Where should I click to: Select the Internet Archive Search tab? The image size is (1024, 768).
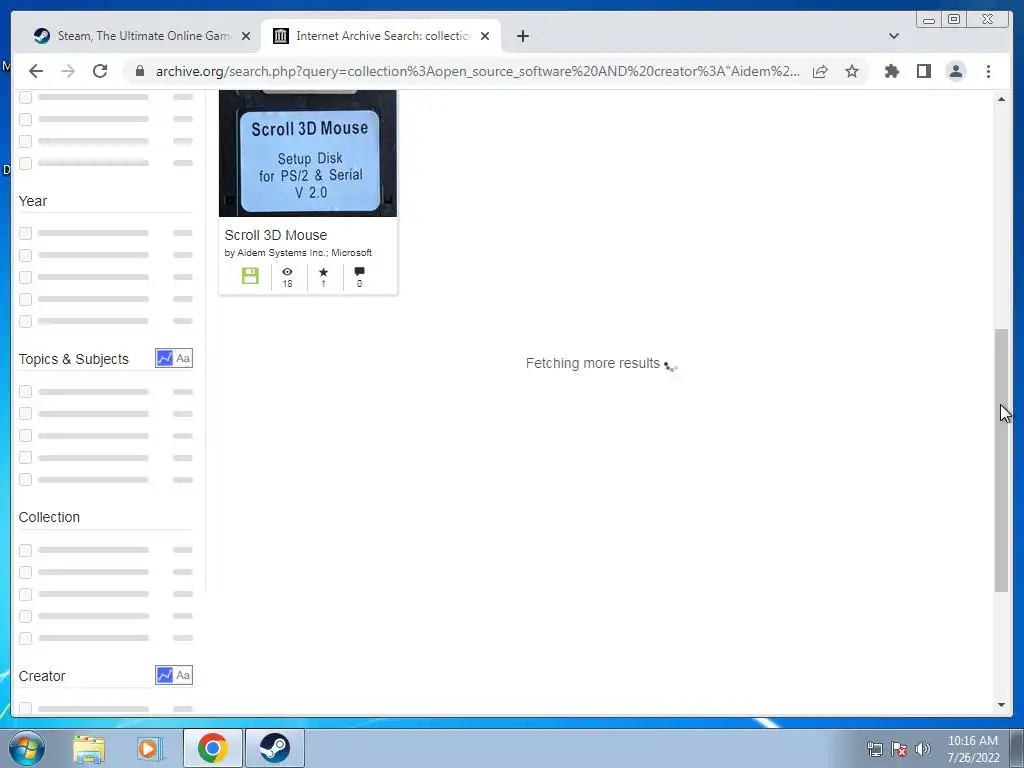pyautogui.click(x=381, y=36)
